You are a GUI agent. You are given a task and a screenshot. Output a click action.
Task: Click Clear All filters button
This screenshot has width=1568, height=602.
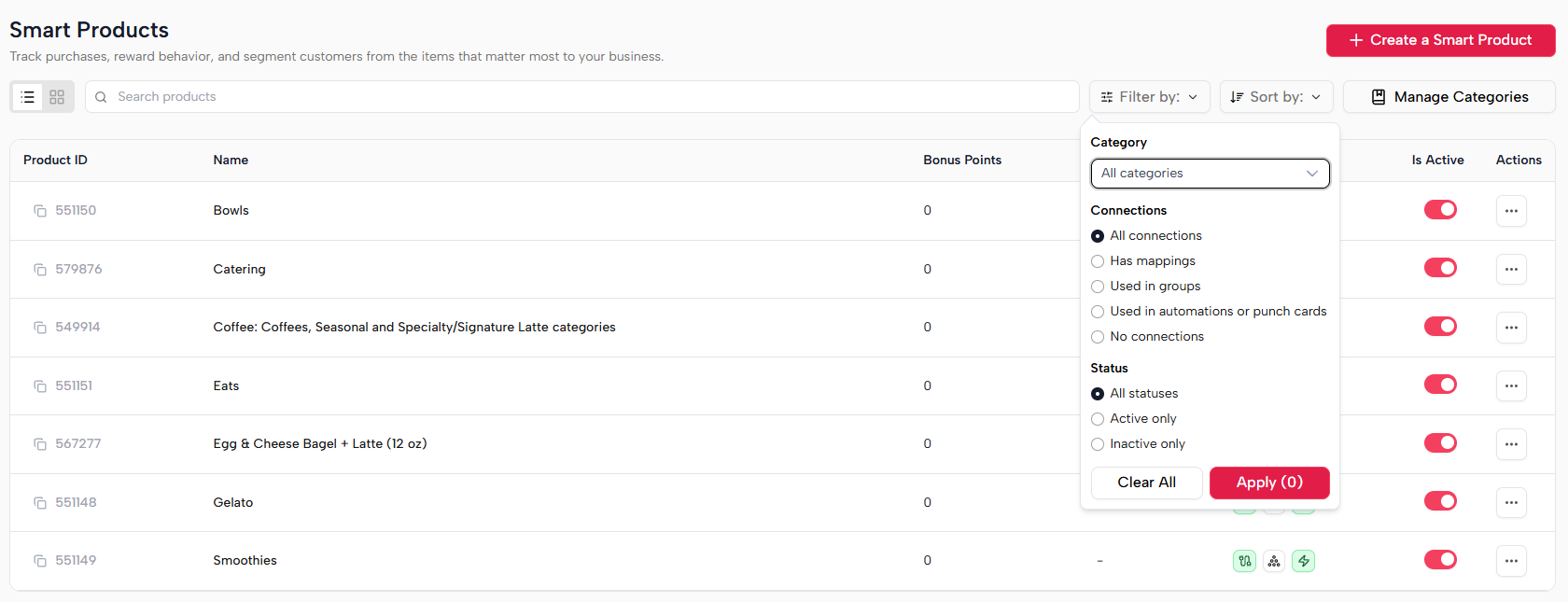tap(1146, 483)
